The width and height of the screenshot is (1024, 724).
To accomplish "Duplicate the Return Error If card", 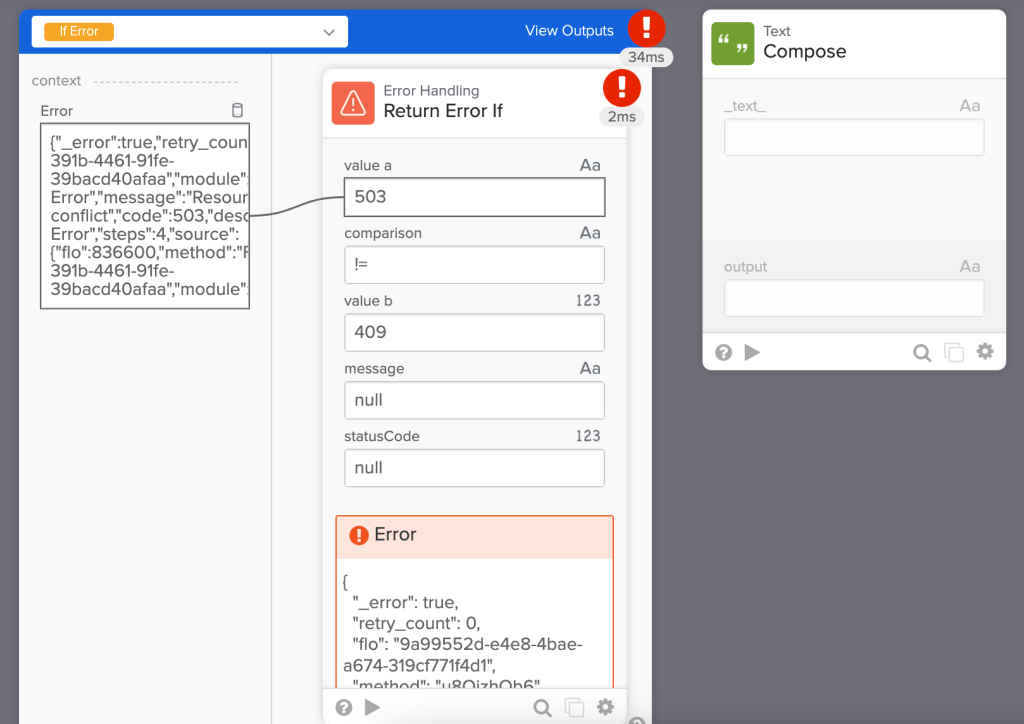I will click(574, 708).
